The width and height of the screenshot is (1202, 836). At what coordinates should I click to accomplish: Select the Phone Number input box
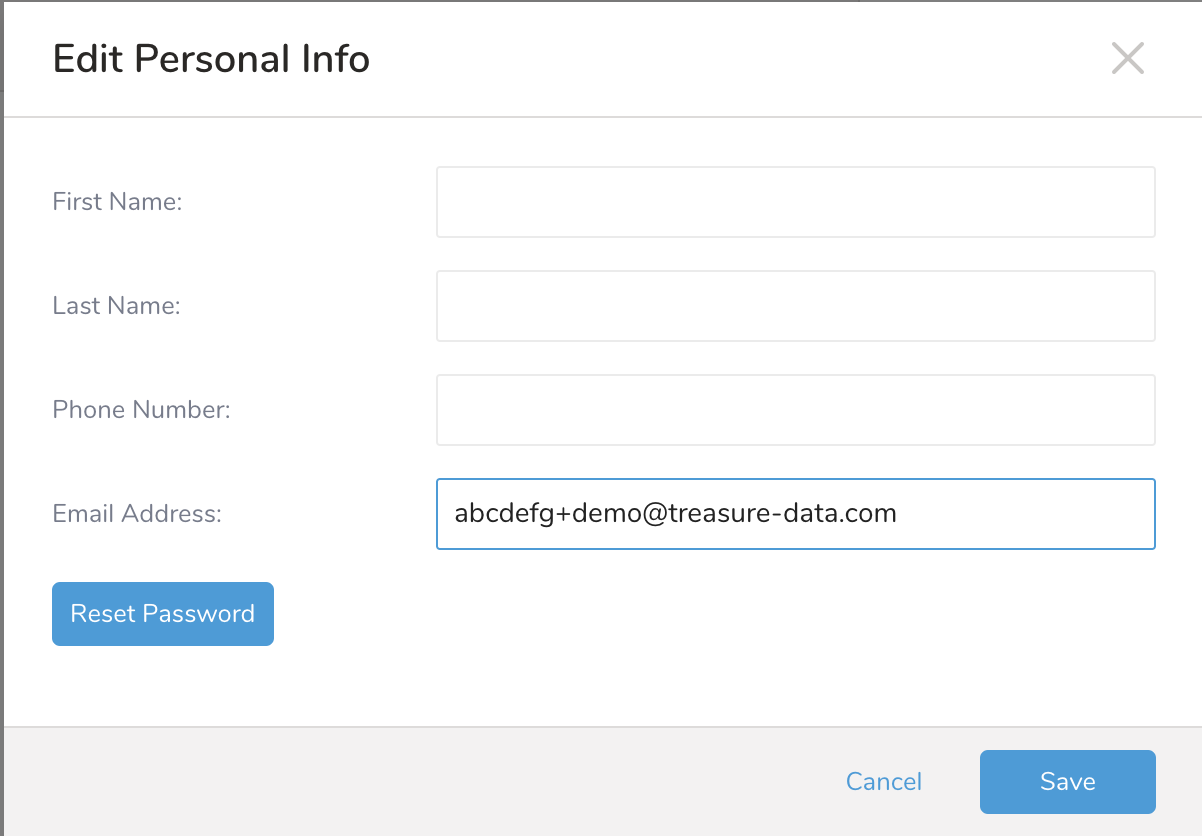[795, 410]
